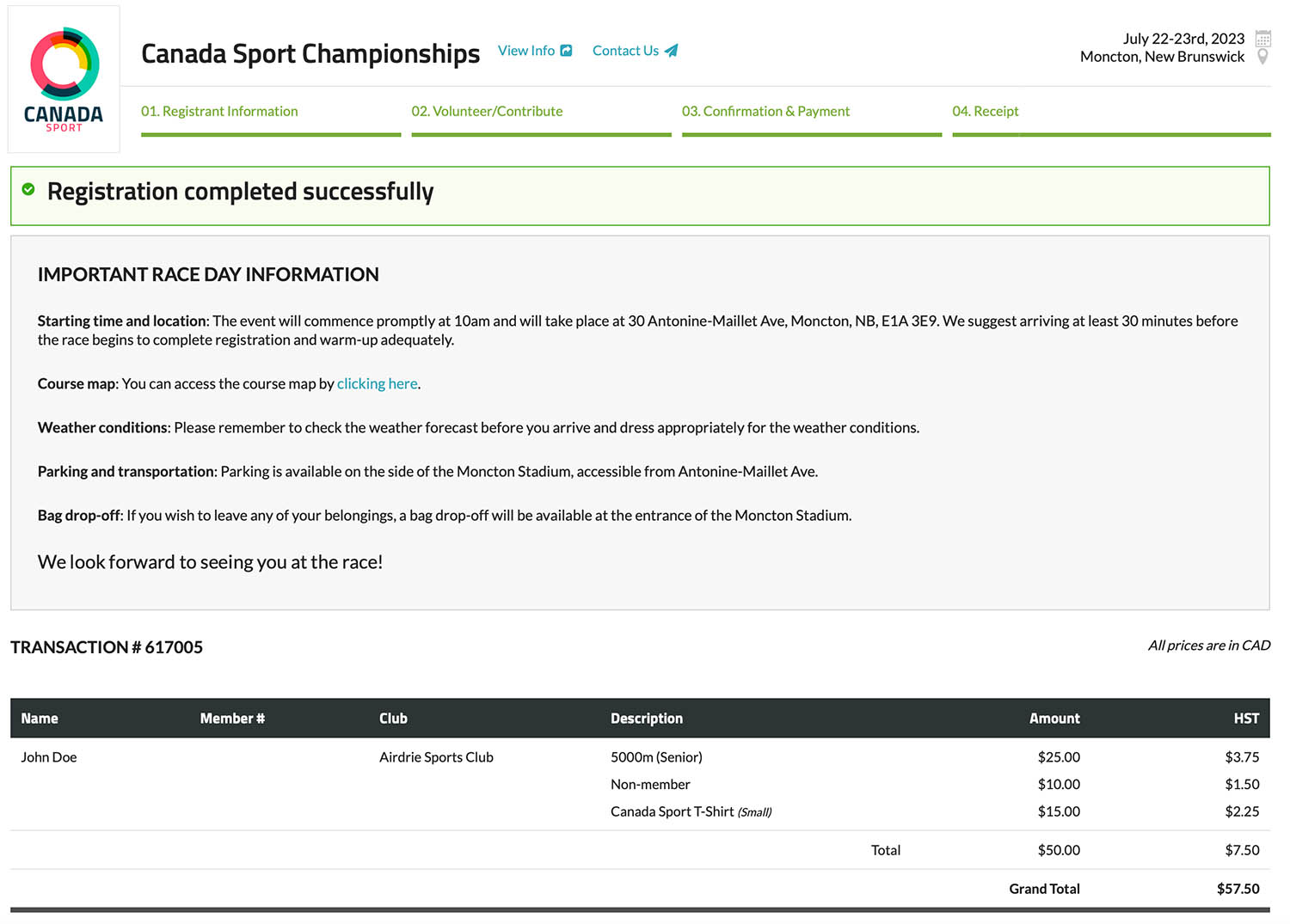
Task: Click the Airdrie Sports Club cell
Action: [x=436, y=757]
